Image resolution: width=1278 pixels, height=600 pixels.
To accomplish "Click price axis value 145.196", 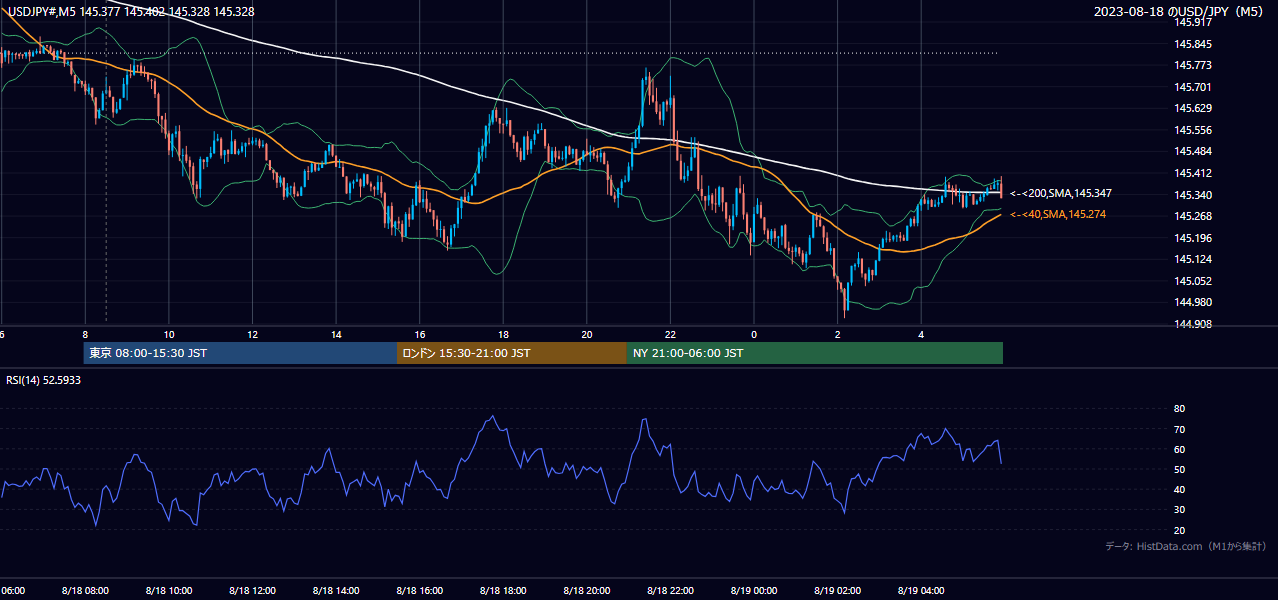I will 1193,238.
